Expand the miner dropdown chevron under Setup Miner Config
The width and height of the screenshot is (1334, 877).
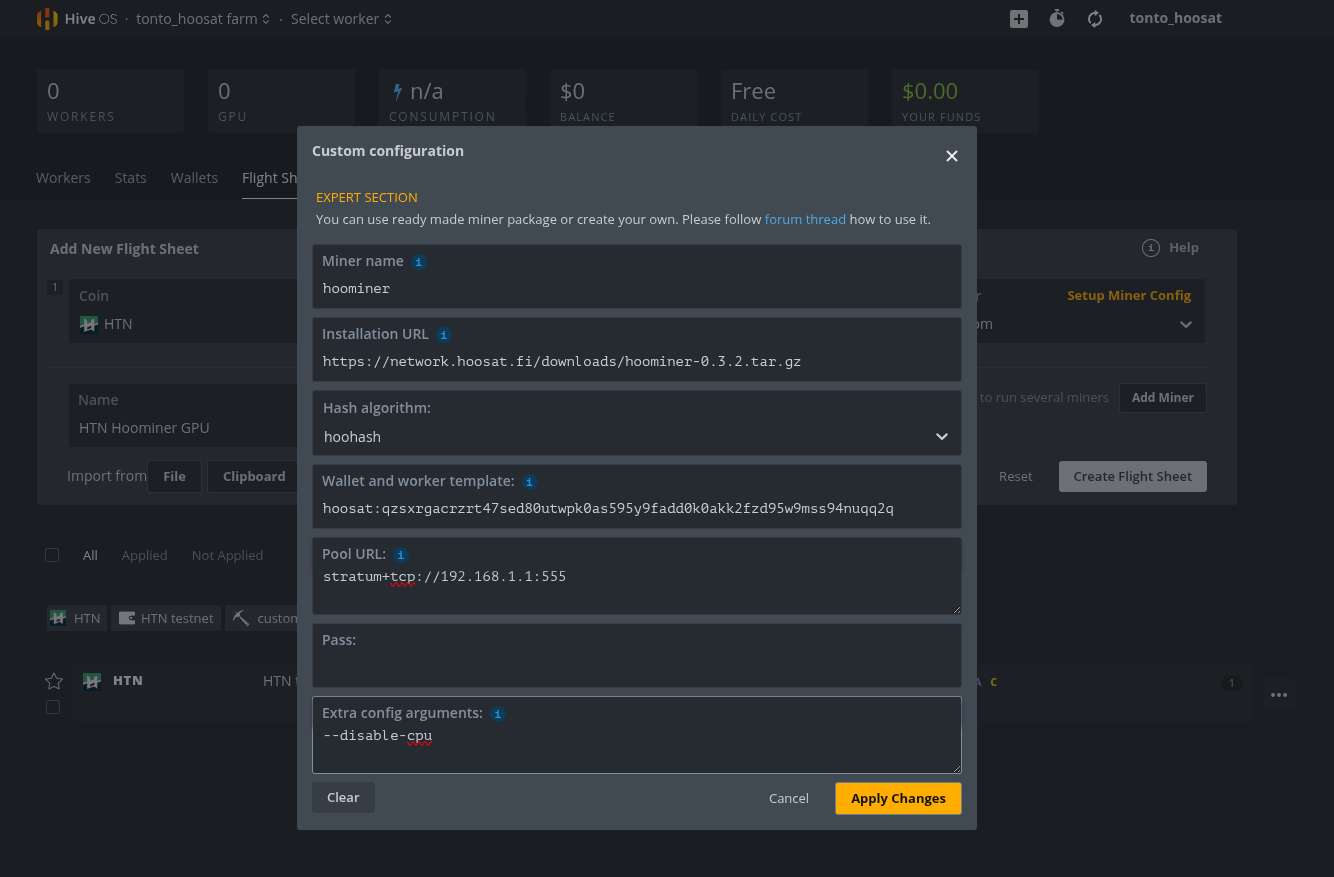point(1185,324)
